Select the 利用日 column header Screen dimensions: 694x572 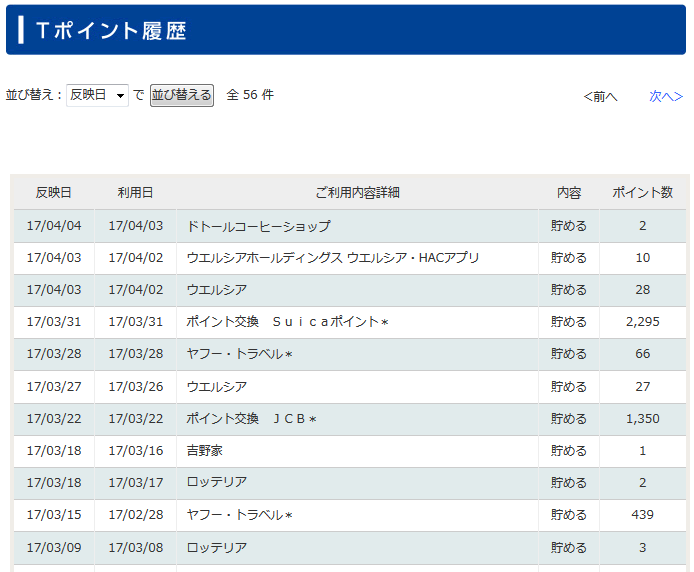click(135, 193)
